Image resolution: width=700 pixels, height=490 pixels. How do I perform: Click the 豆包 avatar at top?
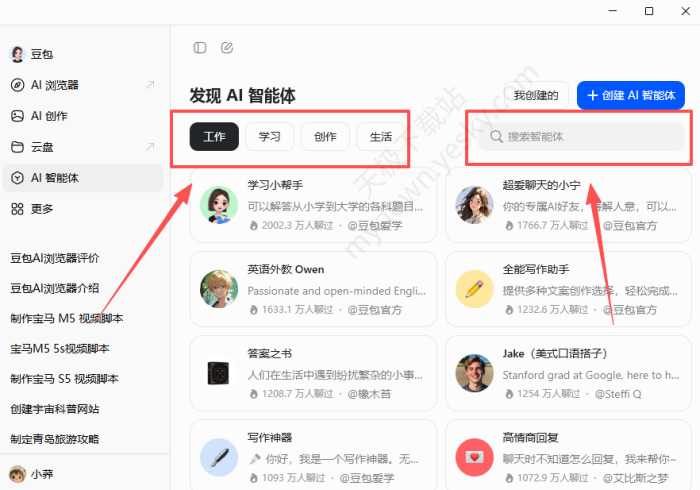pos(17,54)
